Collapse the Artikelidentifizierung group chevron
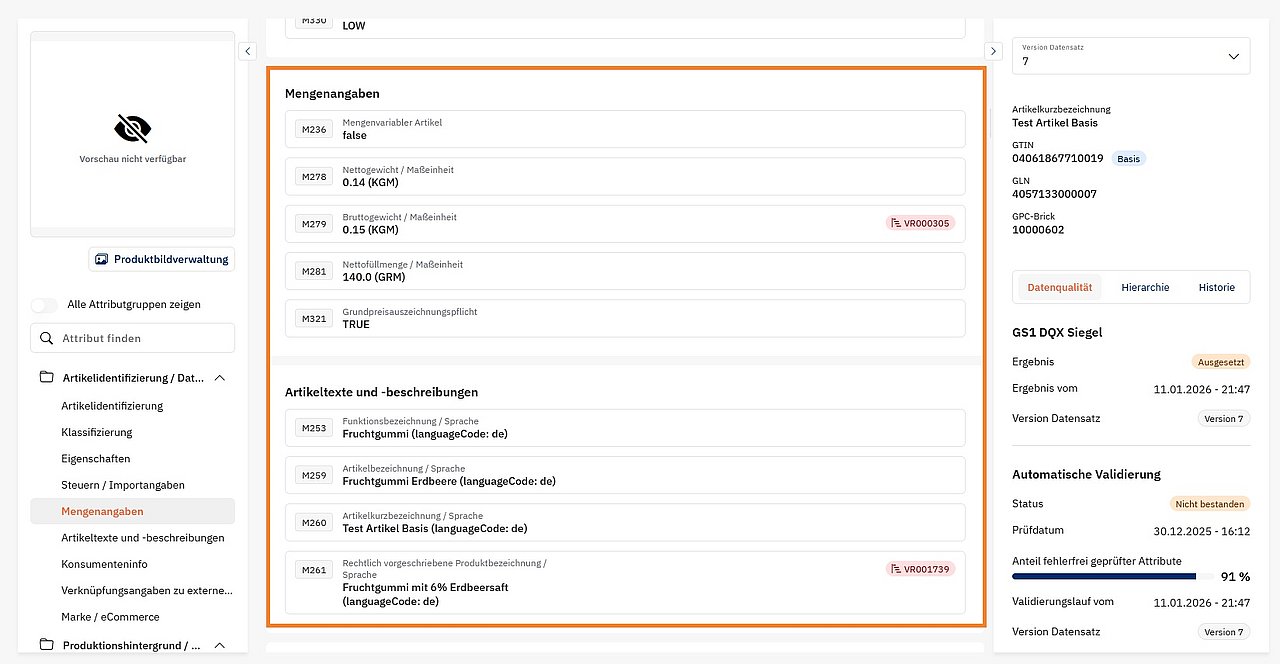This screenshot has height=664, width=1280. point(220,378)
